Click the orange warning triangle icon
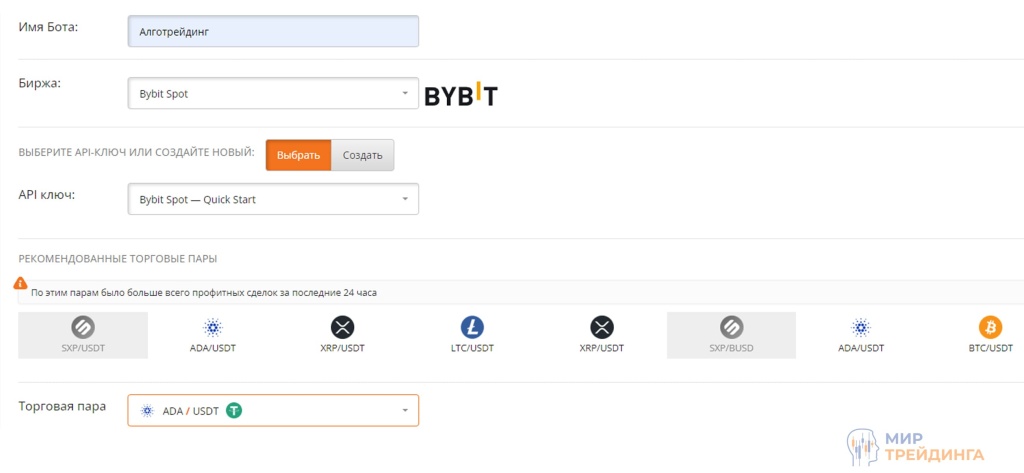1024x473 pixels. pos(20,283)
